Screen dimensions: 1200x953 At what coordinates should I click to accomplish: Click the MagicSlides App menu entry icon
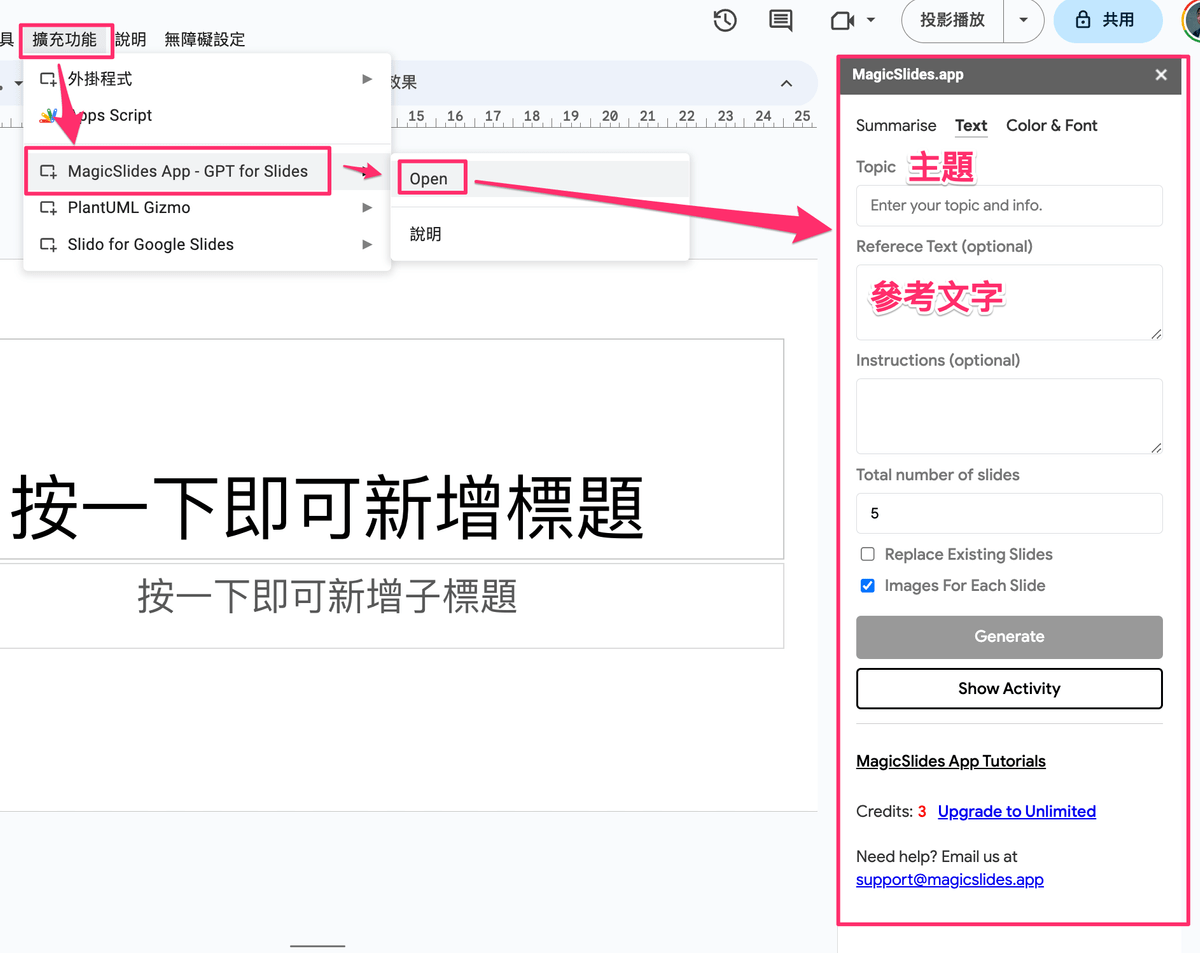(48, 171)
